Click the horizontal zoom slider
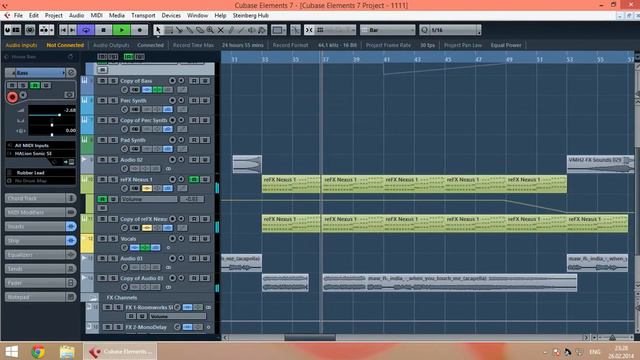Screen dimensions: 640x360 (612, 338)
